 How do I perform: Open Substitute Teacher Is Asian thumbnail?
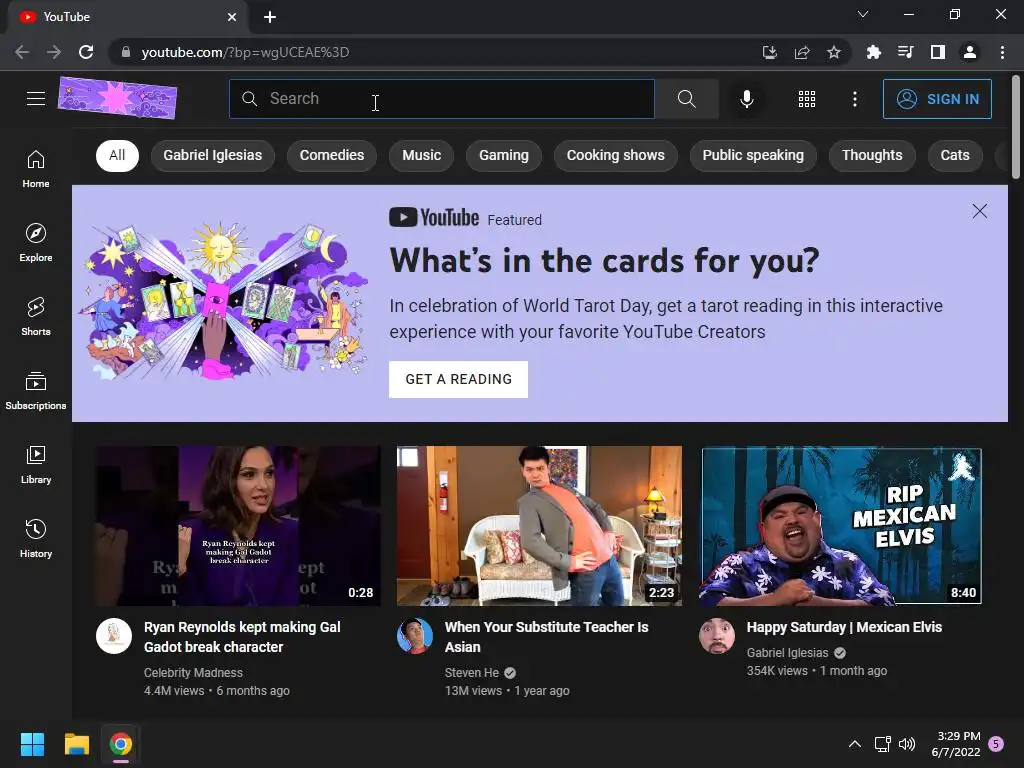click(539, 526)
